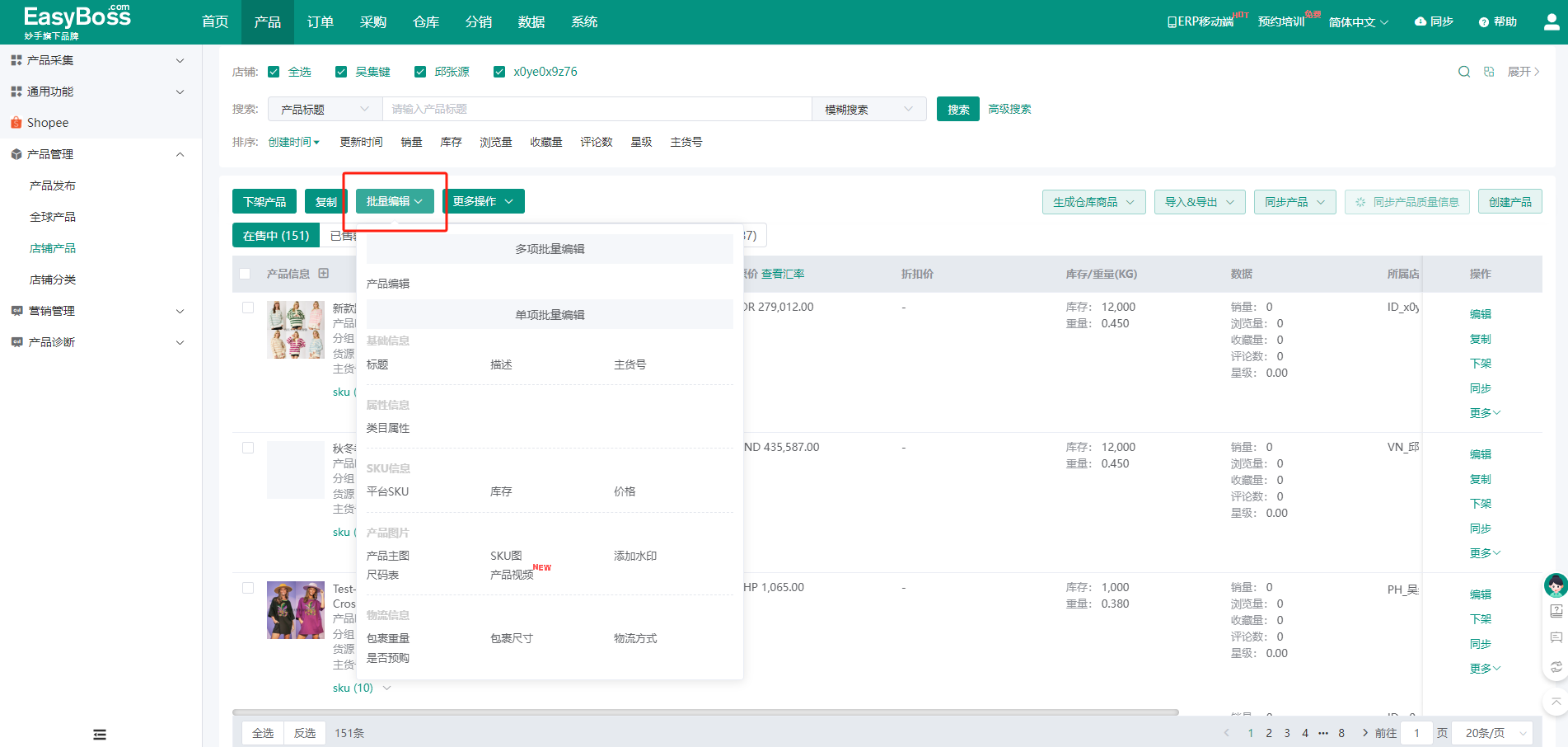Uncheck the 邱张源 store checkbox
1568x747 pixels.
[420, 72]
